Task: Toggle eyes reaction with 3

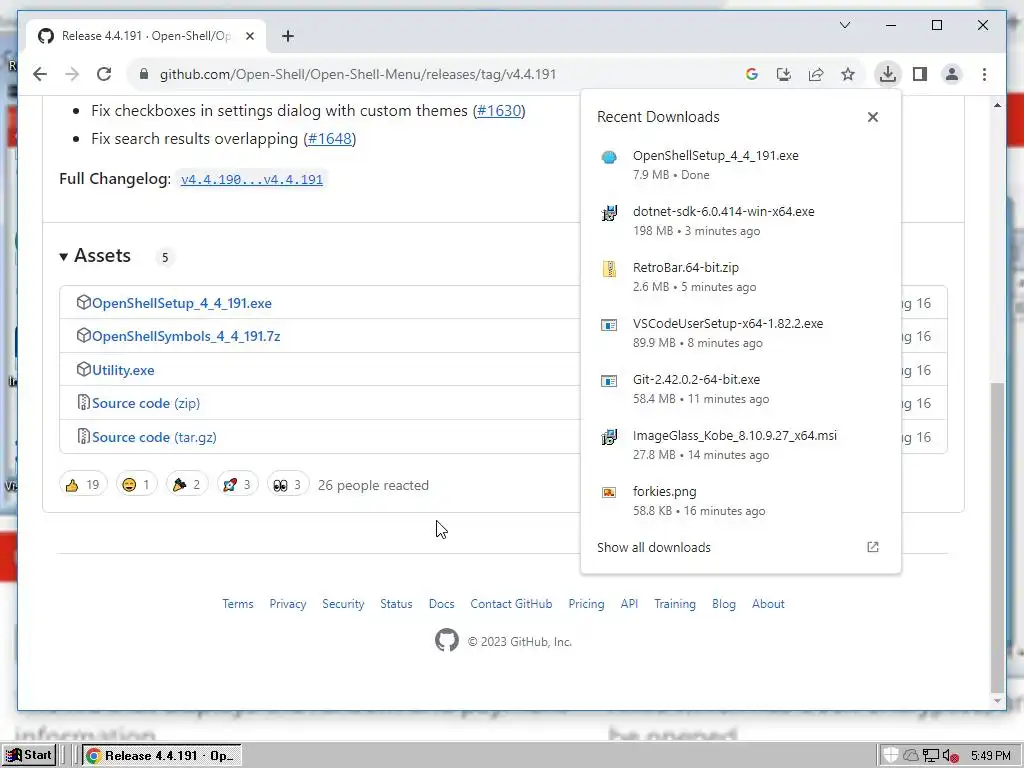Action: click(288, 485)
